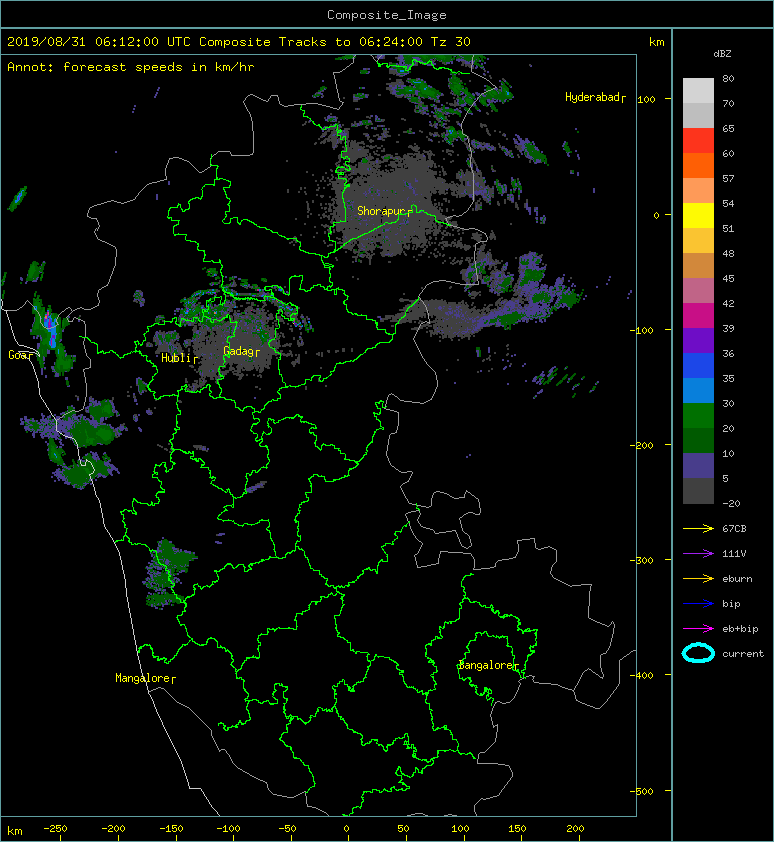Click the light gray 70–80 dBZ swatch
774x842 pixels.
[698, 91]
